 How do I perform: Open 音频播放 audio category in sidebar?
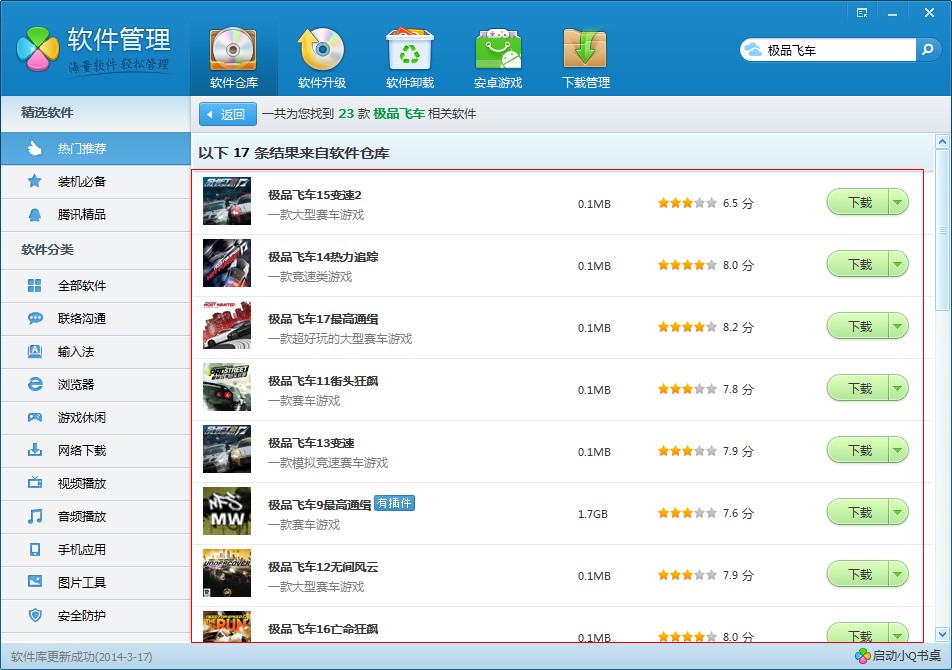(80, 516)
